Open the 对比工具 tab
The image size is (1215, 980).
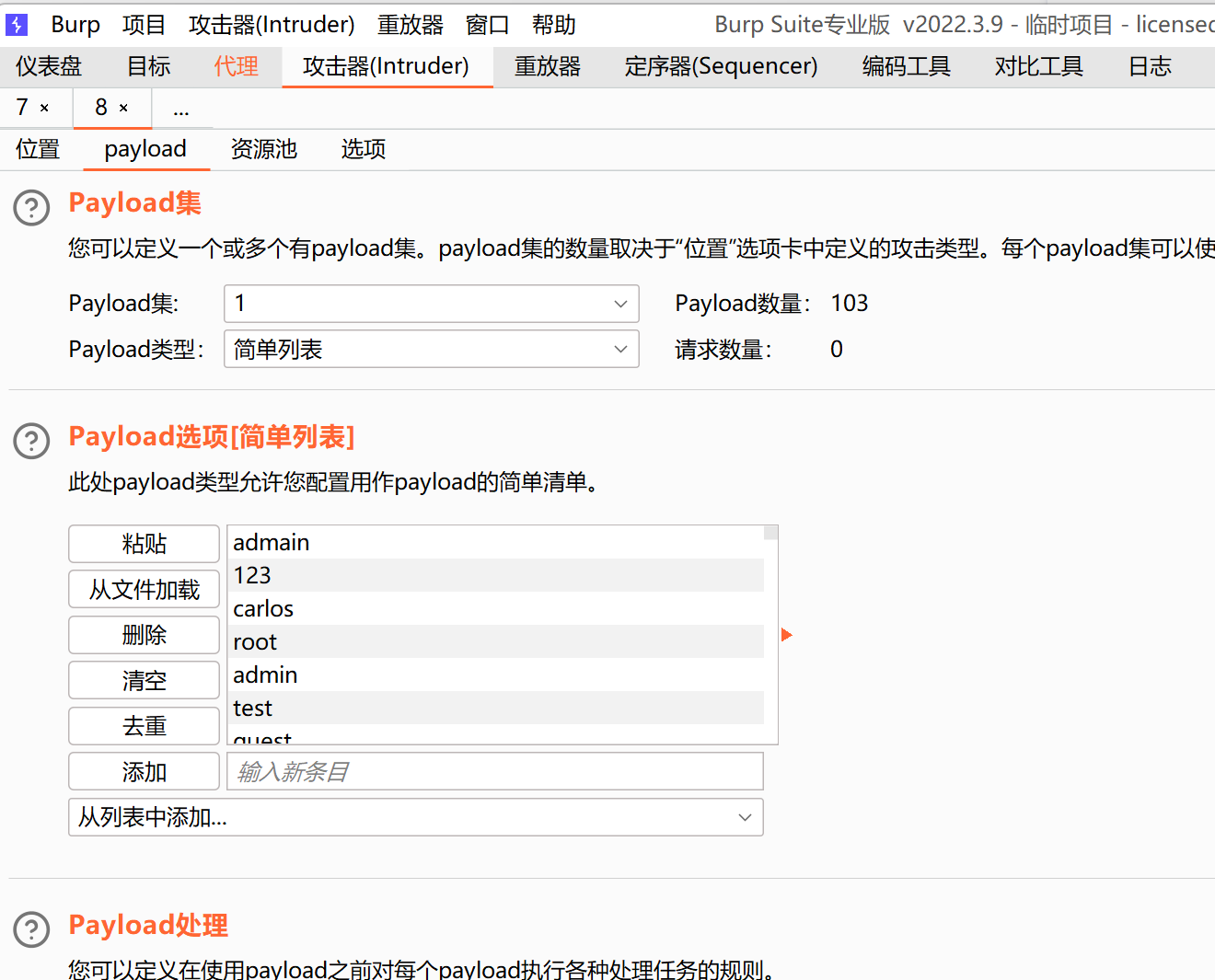(1038, 66)
